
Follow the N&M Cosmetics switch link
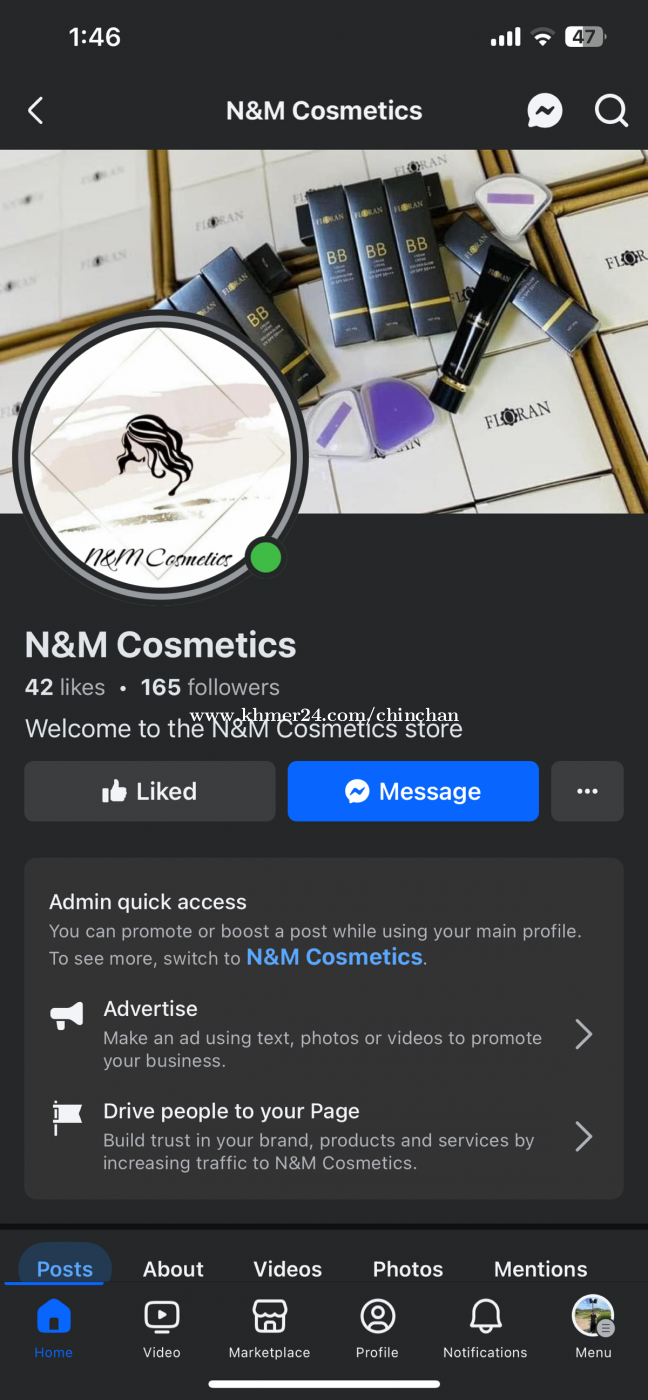pyautogui.click(x=334, y=957)
